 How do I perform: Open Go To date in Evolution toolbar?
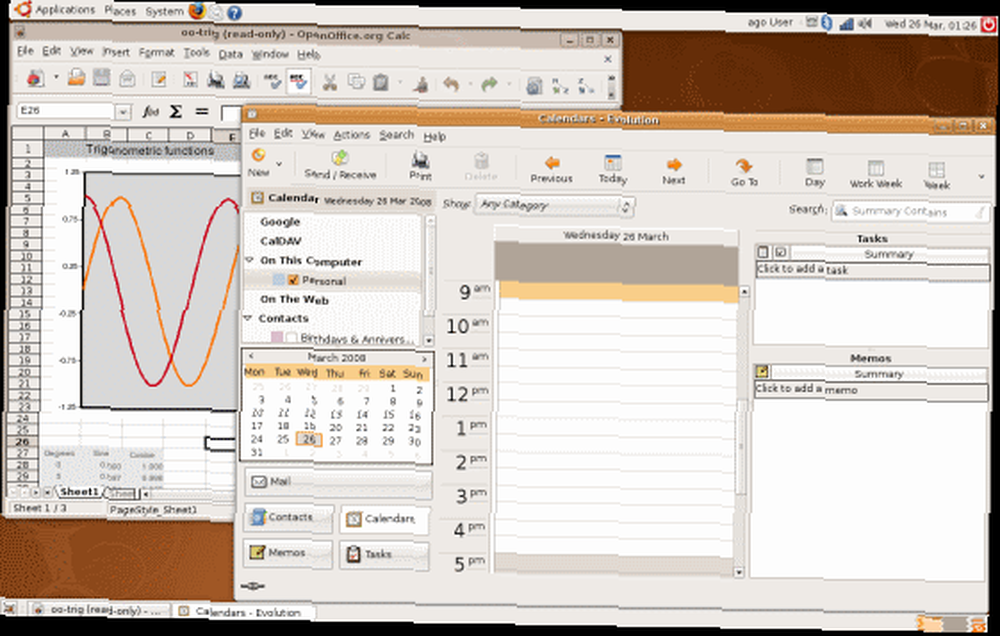[744, 173]
